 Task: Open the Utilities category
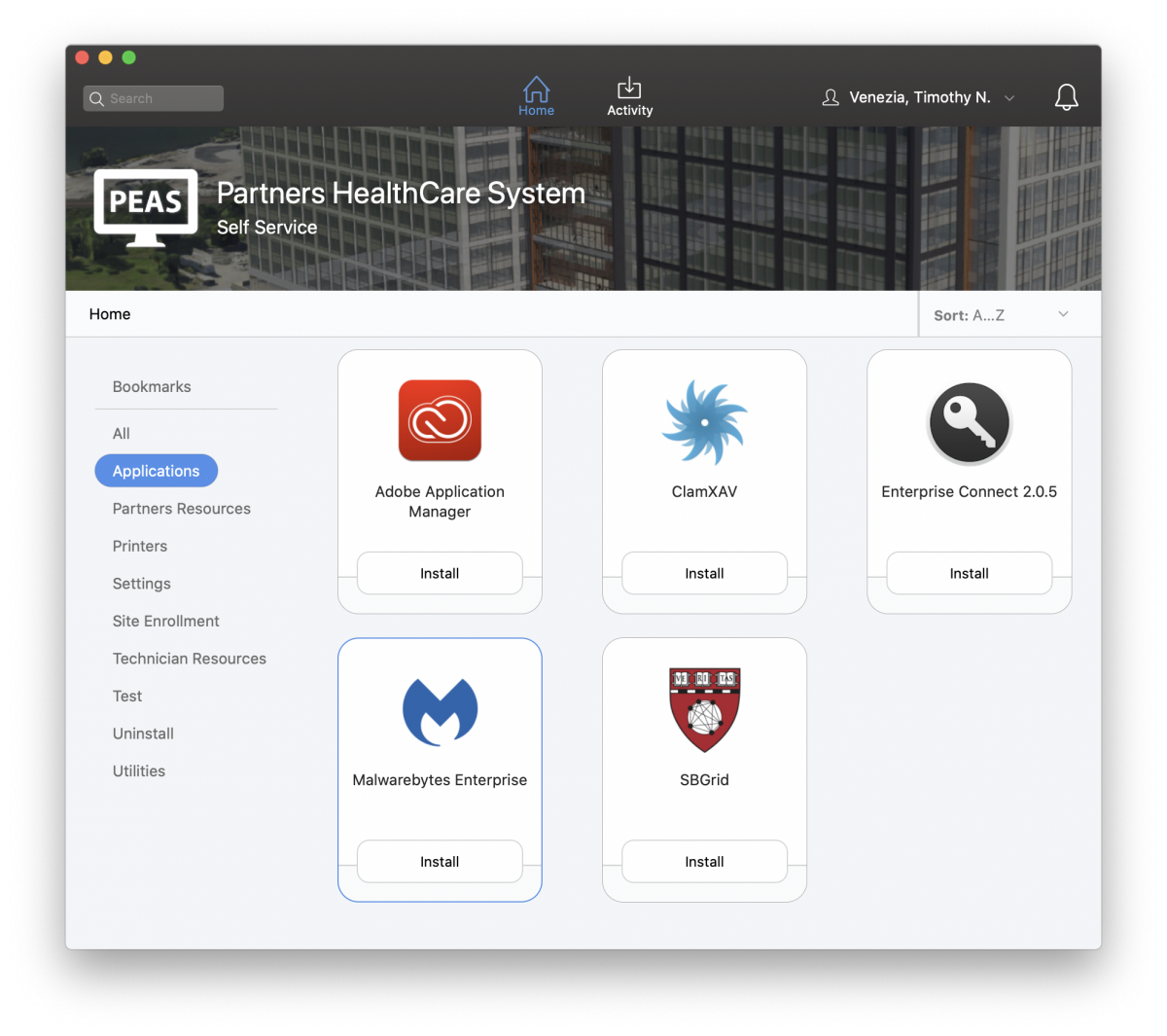click(x=139, y=771)
